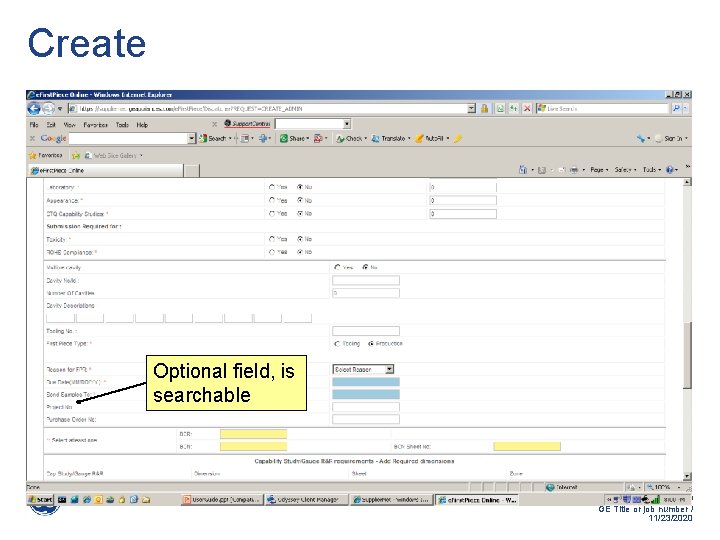The height and width of the screenshot is (540, 720).
Task: Click the Google toolbar AutoFill button
Action: [432, 138]
